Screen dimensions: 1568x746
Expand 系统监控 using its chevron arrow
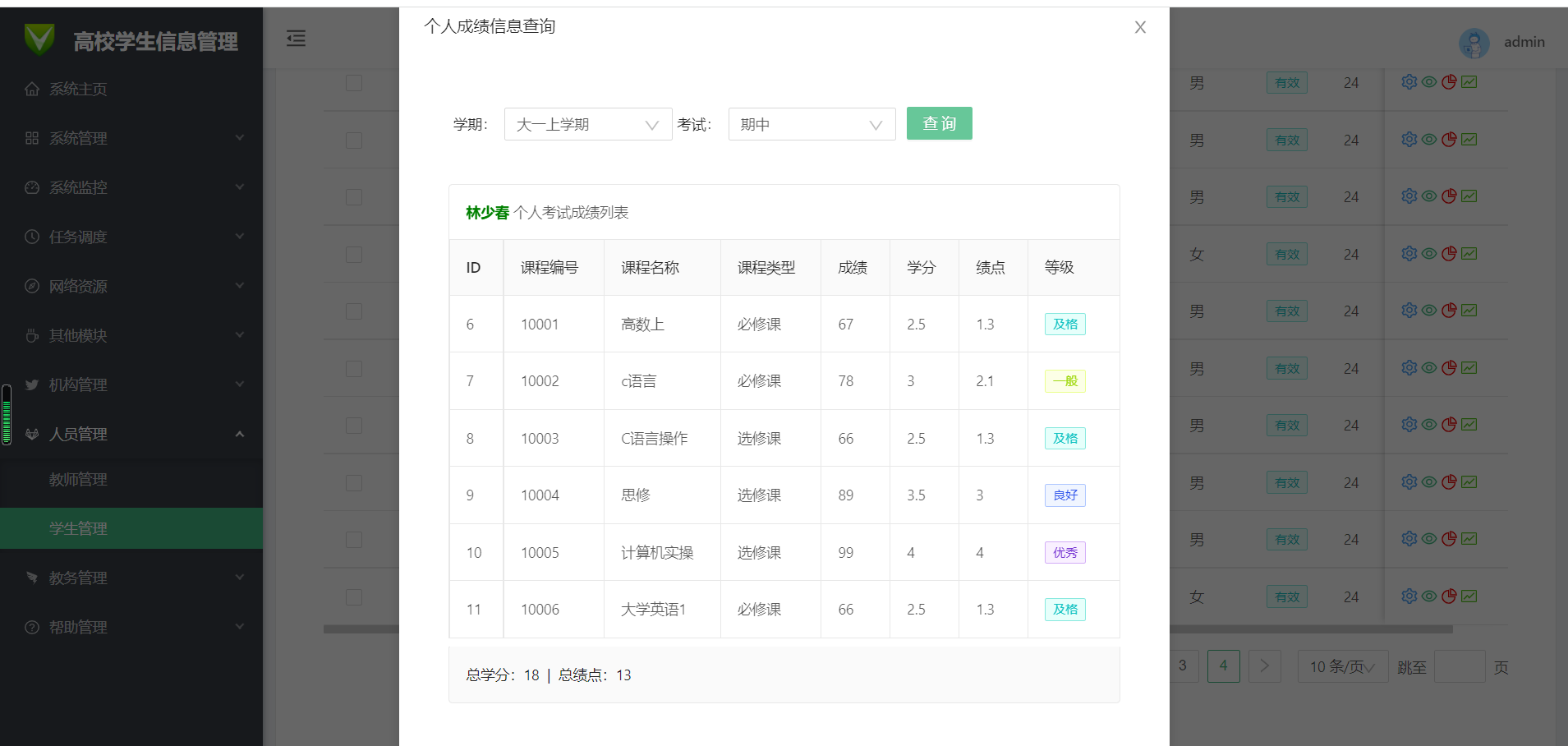[240, 186]
